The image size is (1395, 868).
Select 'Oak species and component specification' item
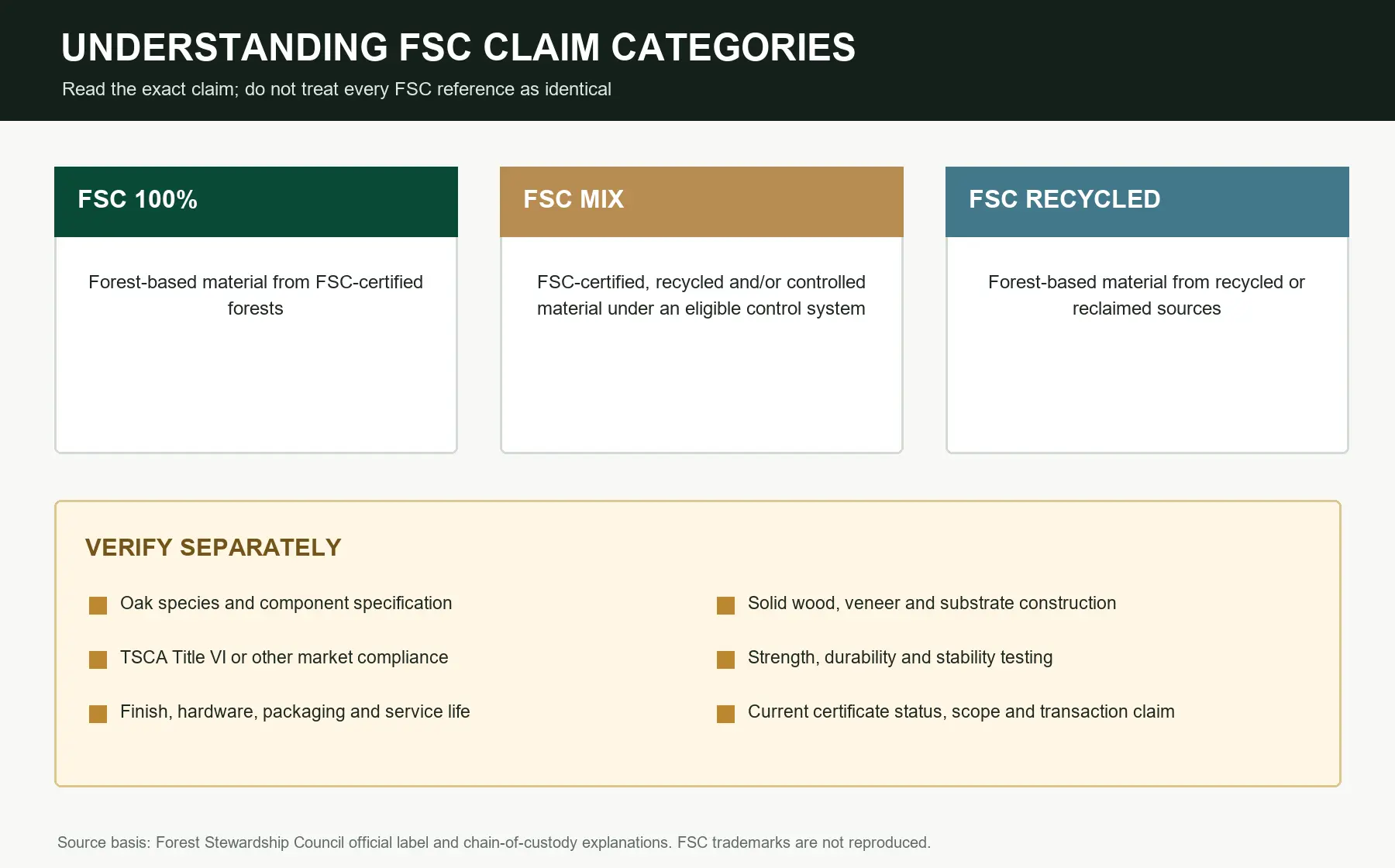coord(286,603)
